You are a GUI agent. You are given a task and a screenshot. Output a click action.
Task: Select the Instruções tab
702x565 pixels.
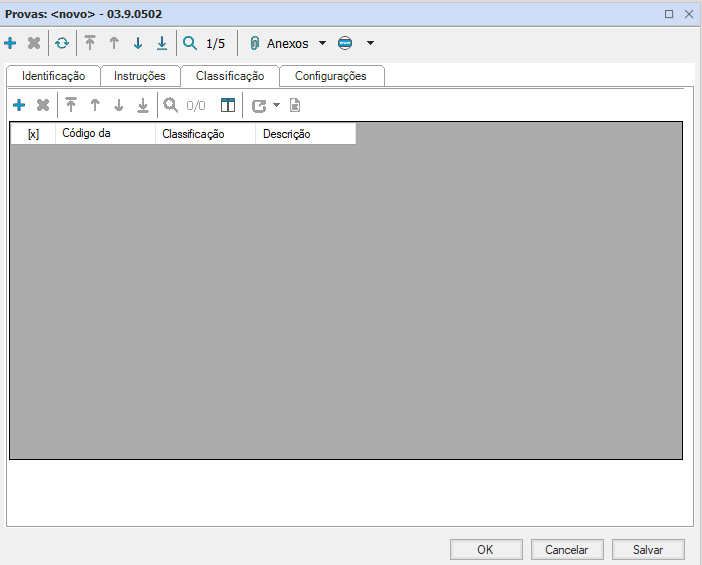tap(140, 76)
